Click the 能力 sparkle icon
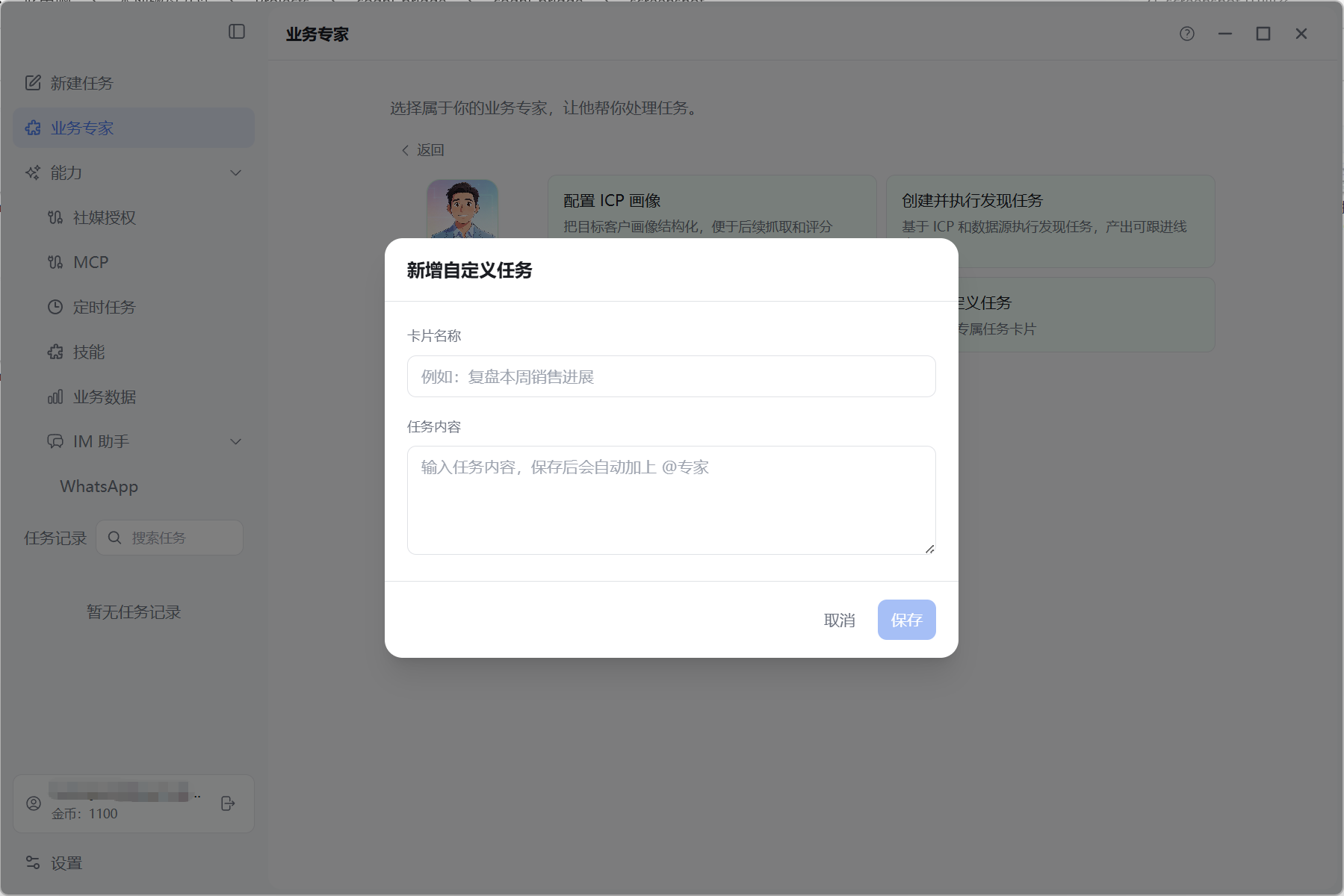 point(33,172)
